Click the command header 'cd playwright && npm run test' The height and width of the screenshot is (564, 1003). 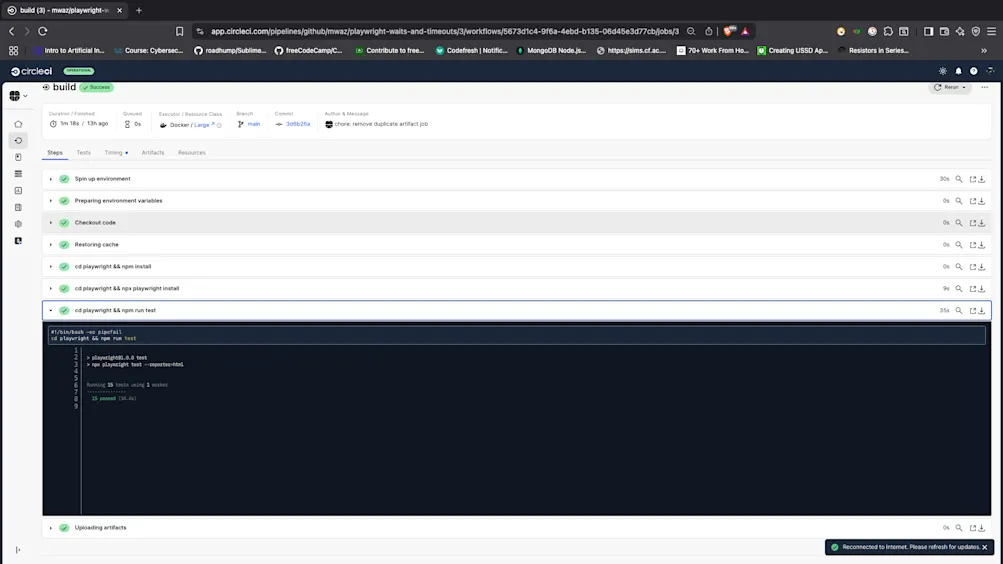click(x=115, y=310)
